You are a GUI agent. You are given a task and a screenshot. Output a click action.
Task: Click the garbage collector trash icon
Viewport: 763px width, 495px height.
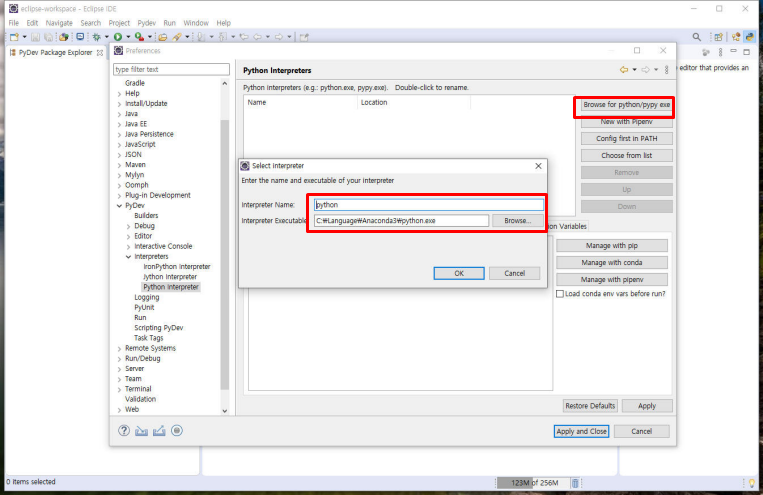575,483
